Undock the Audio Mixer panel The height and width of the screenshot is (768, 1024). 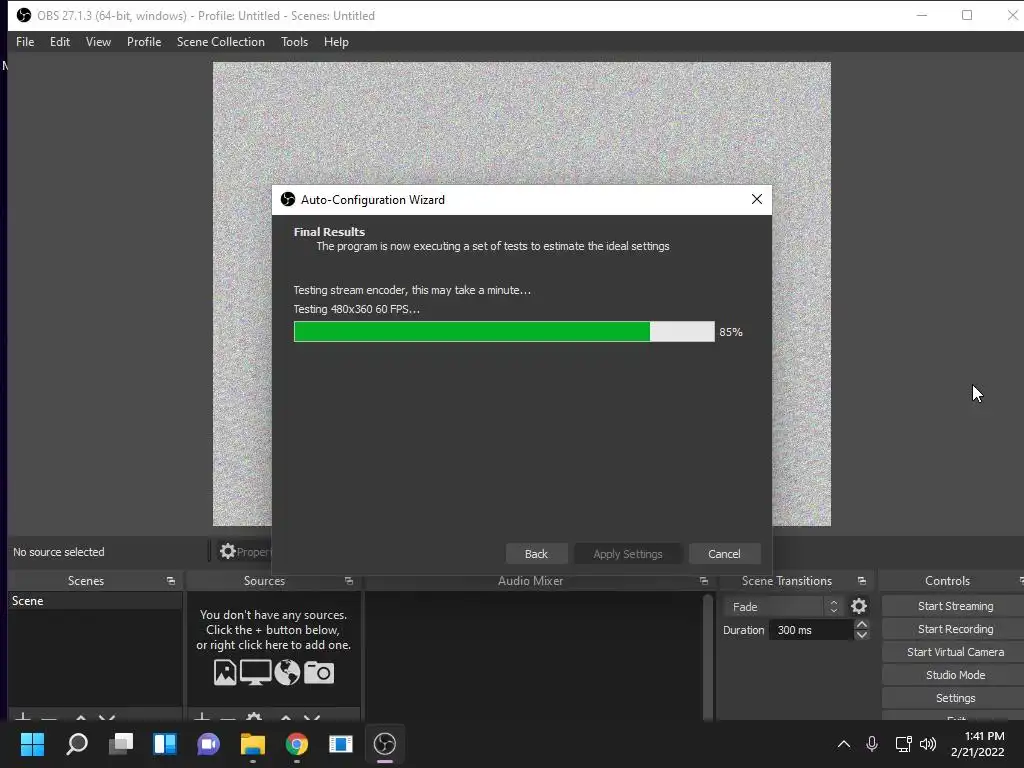[703, 581]
